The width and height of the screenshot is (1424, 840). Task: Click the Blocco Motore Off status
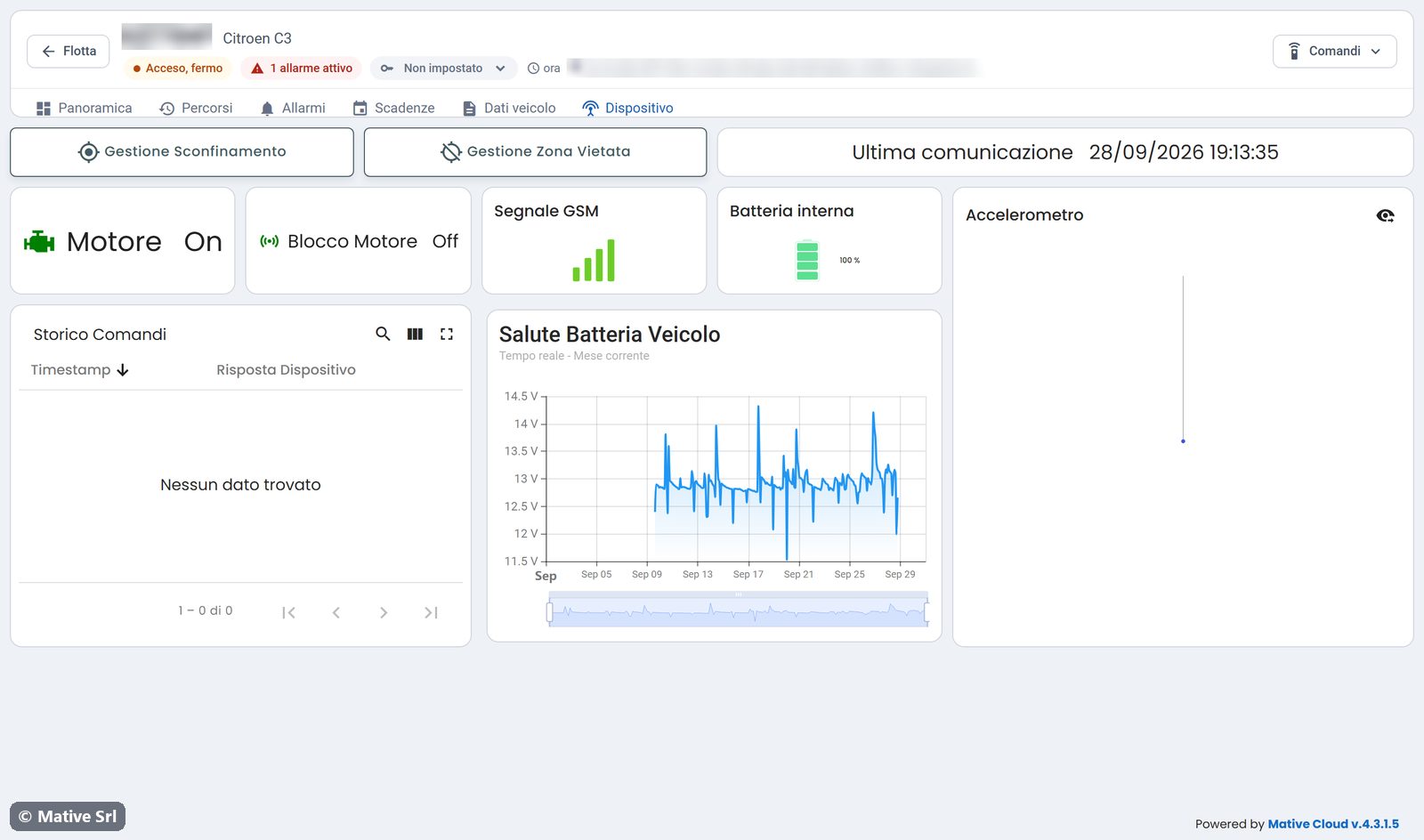click(x=373, y=241)
